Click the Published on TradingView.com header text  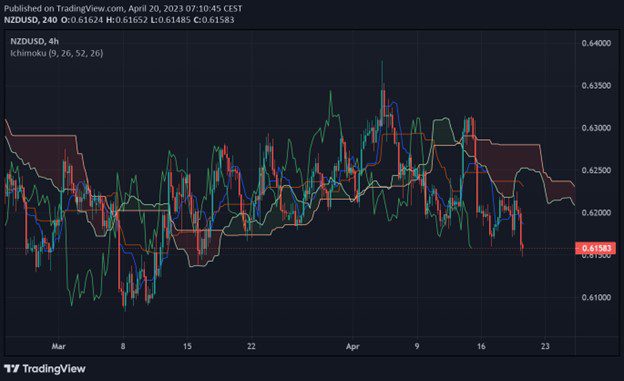(x=123, y=8)
